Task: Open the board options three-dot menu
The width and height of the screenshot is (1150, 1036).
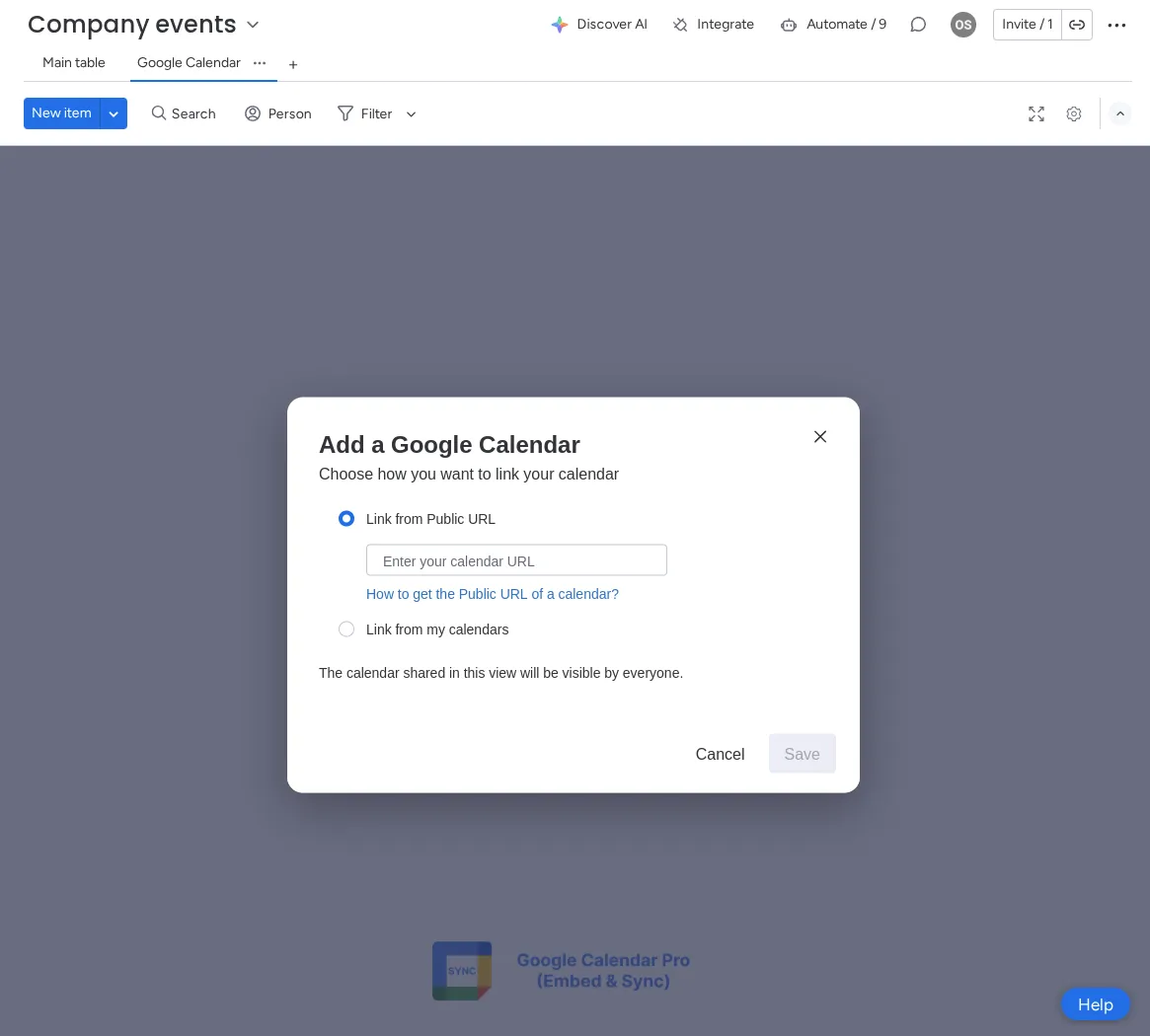Action: pos(1116,25)
